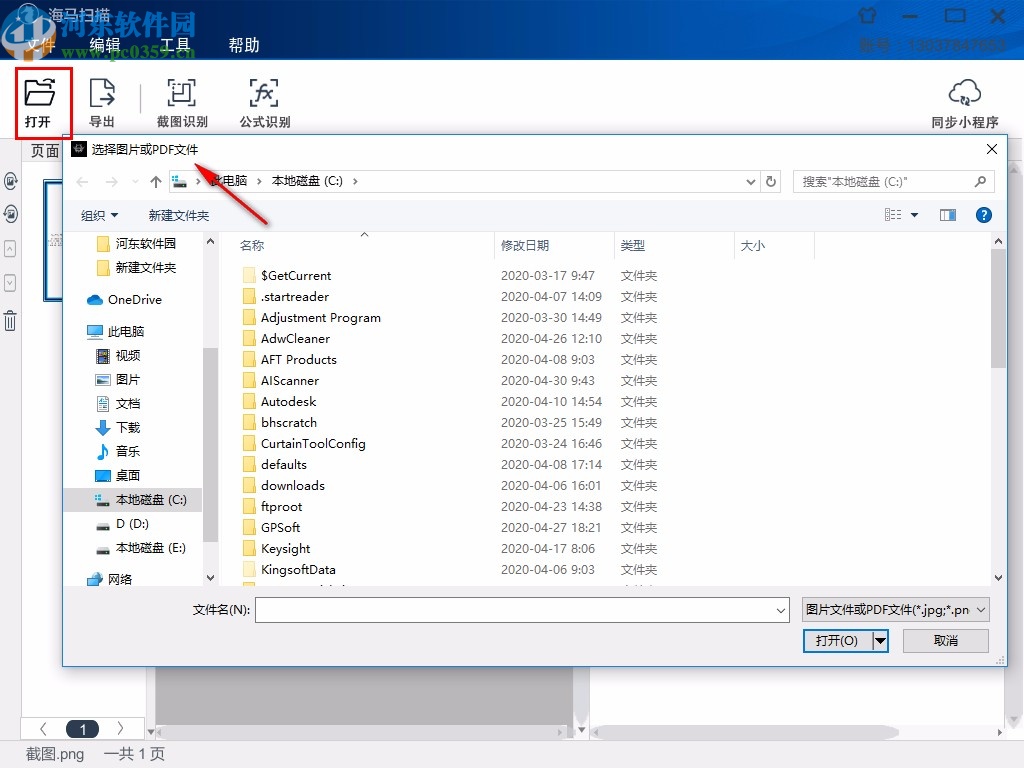This screenshot has width=1024, height=768.
Task: Expand the address bar history dropdown
Action: point(750,182)
